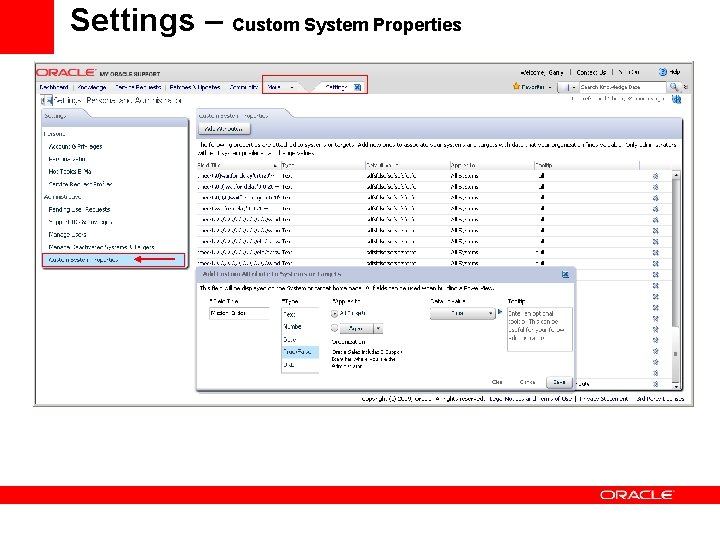Click the blue icon below the search box
The image size is (720, 540).
click(676, 99)
